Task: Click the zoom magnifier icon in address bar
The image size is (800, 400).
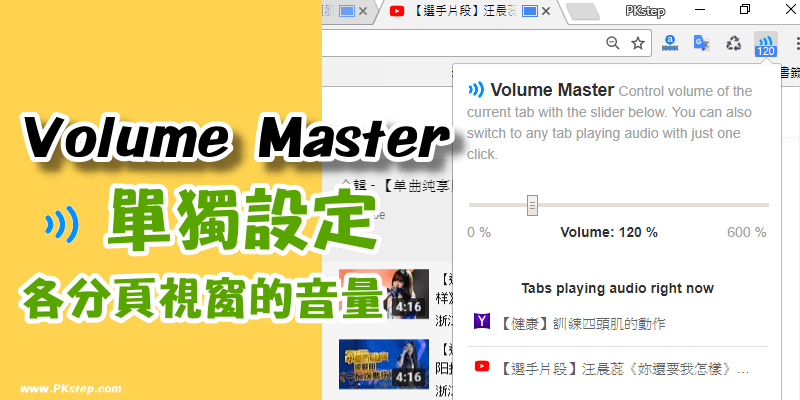Action: [x=613, y=43]
